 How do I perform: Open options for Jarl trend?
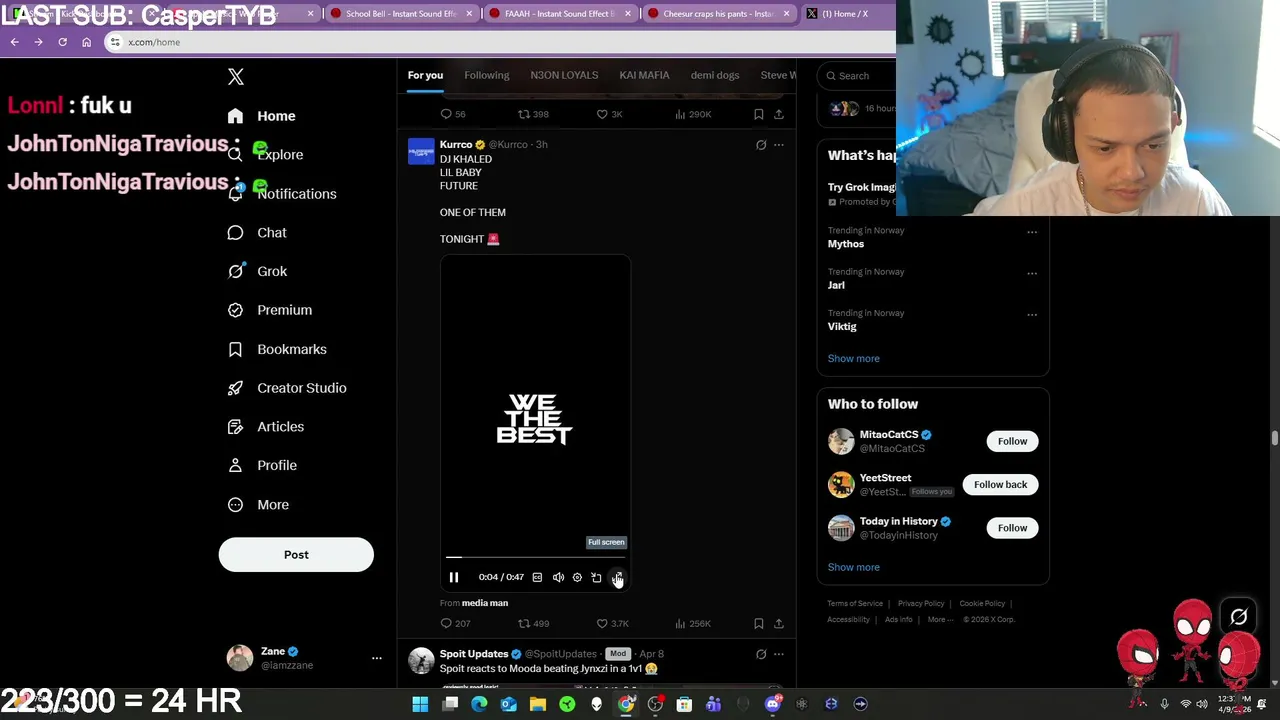coord(1032,273)
